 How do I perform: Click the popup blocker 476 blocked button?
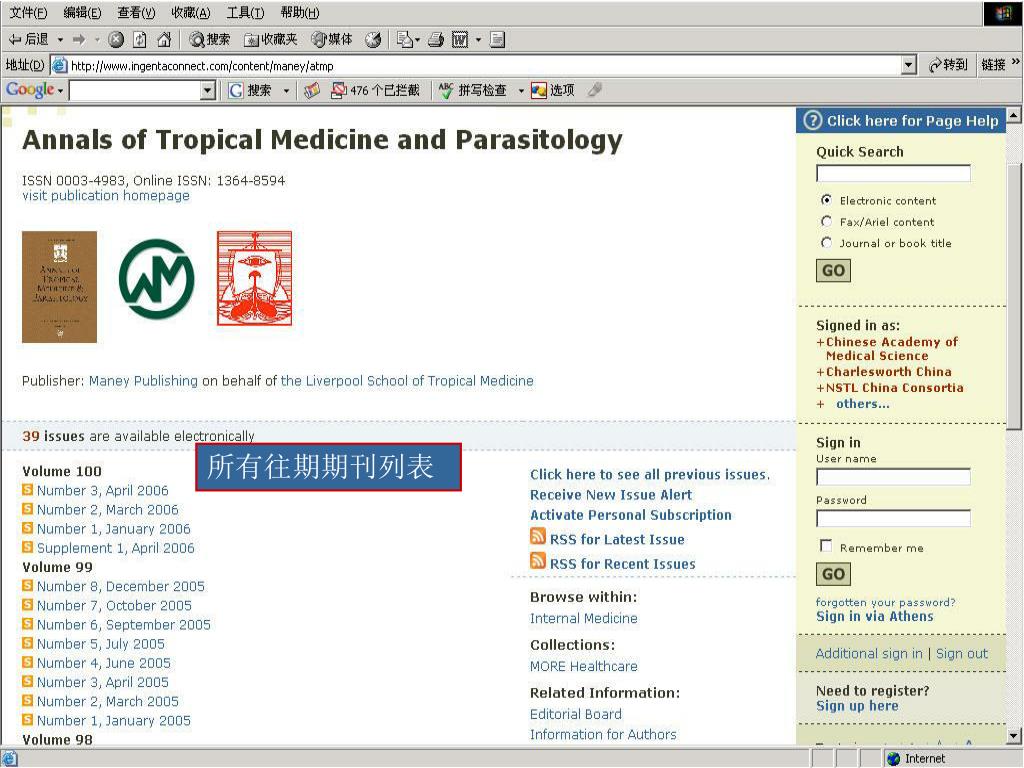tap(376, 90)
